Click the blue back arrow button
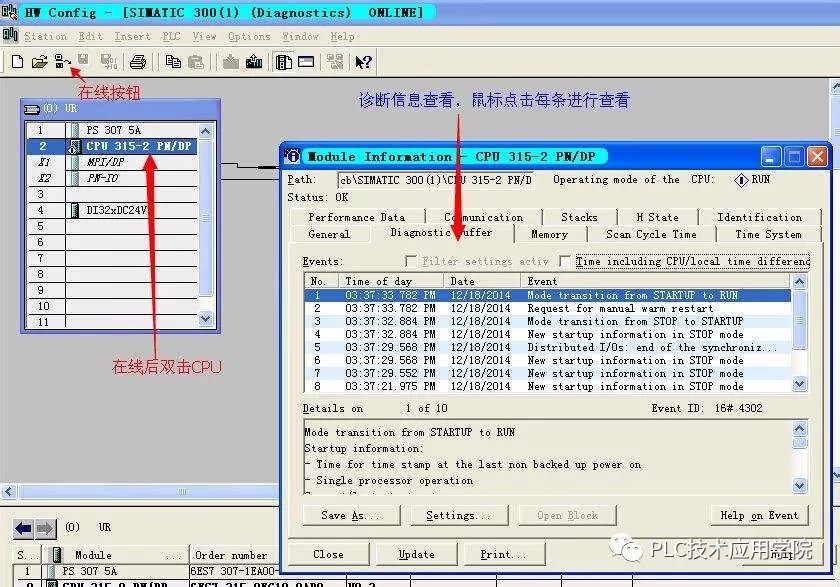Viewport: 840px width, 587px height. click(x=22, y=527)
